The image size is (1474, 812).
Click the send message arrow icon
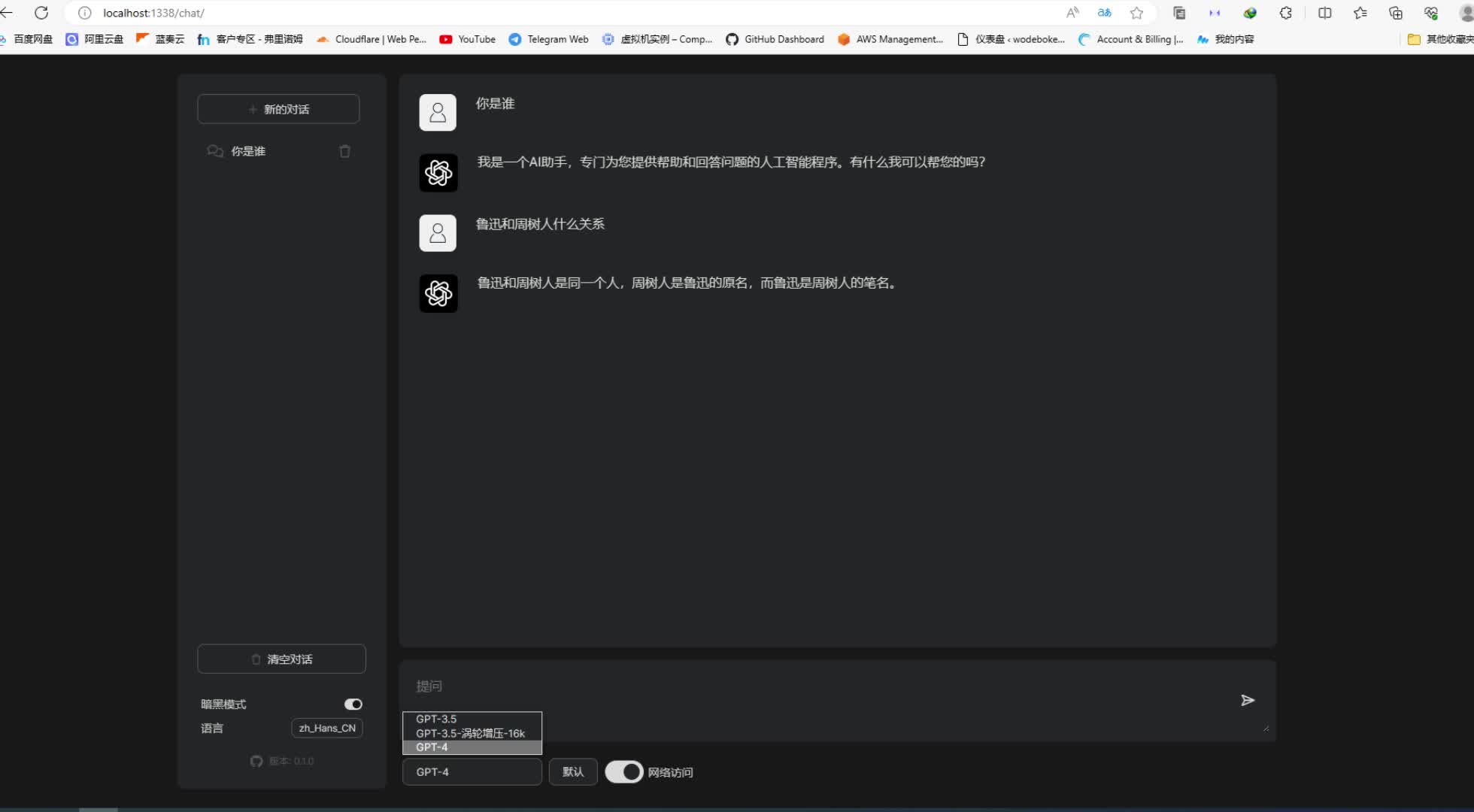pyautogui.click(x=1247, y=700)
